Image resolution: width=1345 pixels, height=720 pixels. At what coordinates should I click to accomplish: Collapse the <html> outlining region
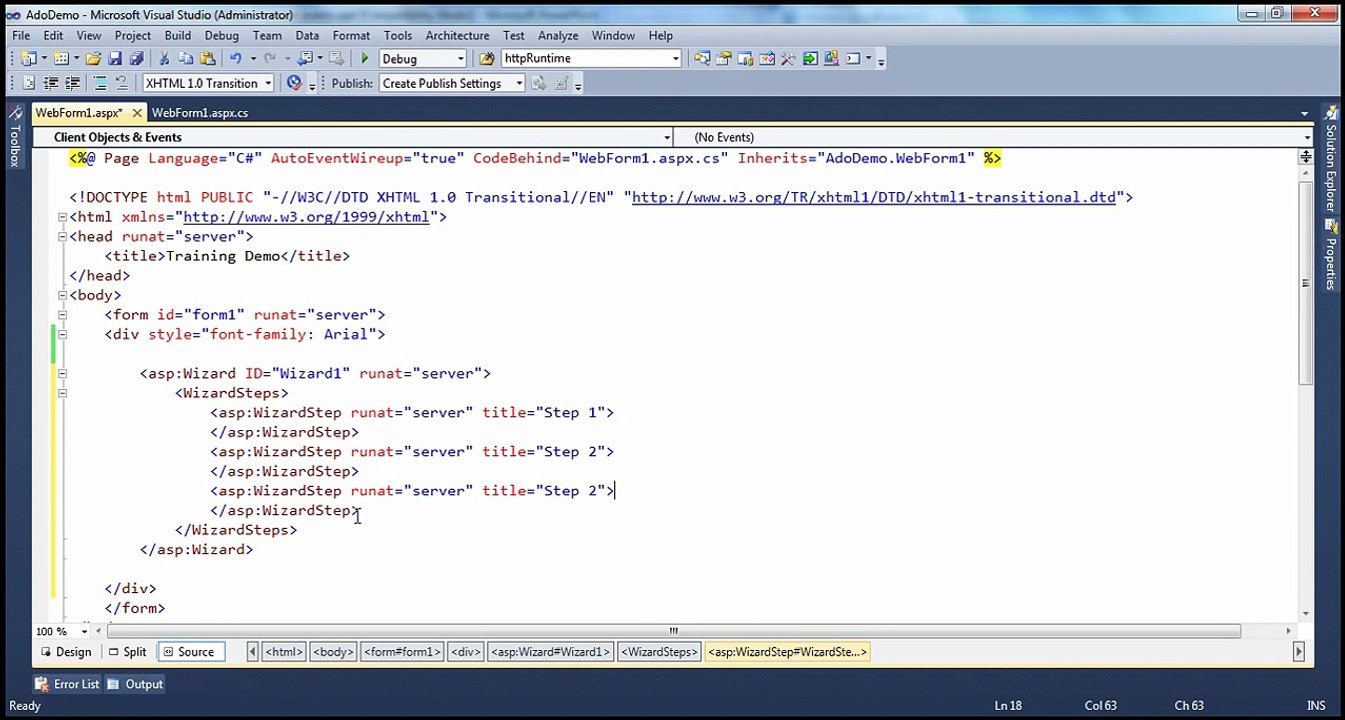click(62, 217)
